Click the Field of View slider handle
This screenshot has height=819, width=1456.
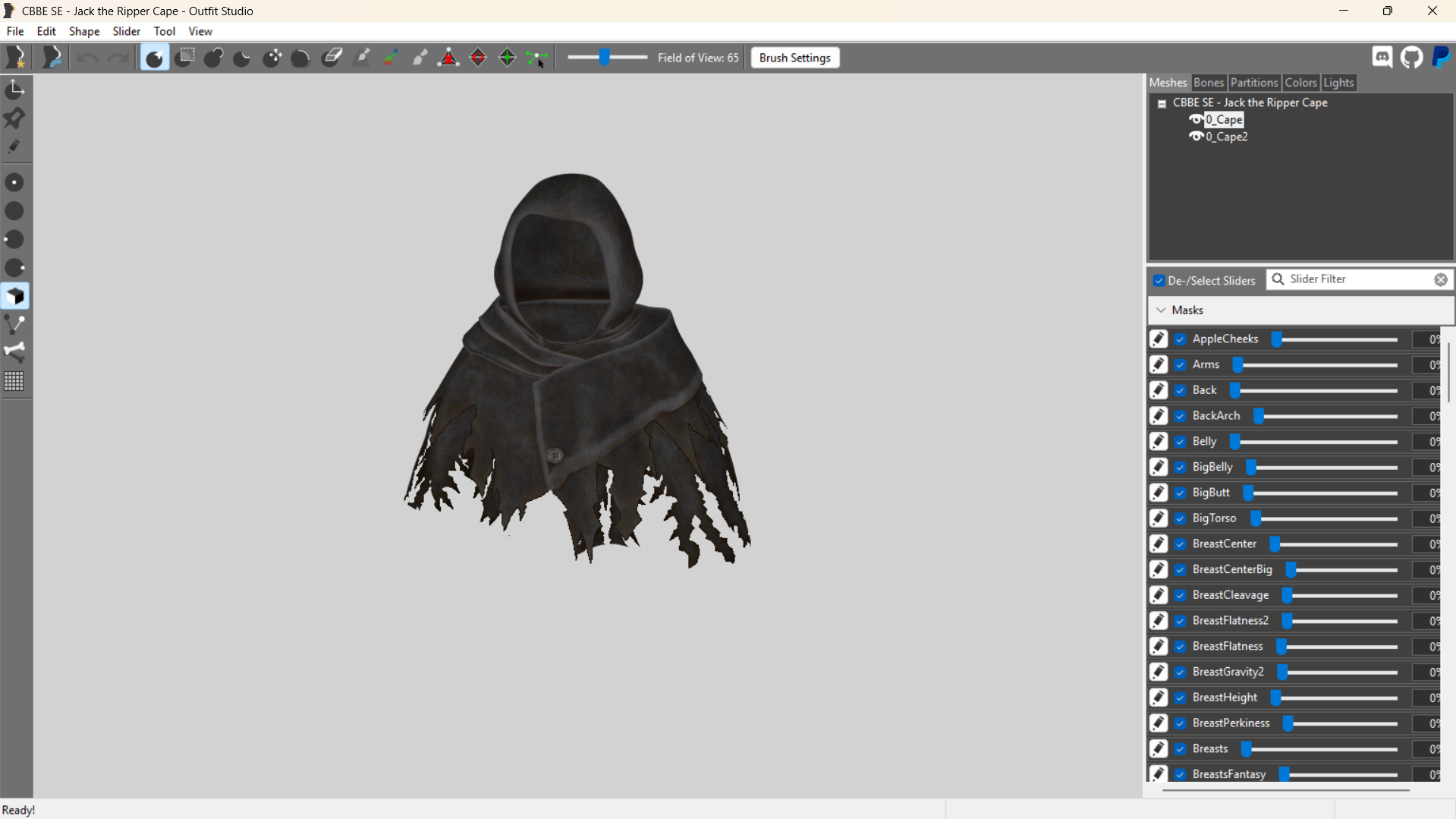(604, 58)
